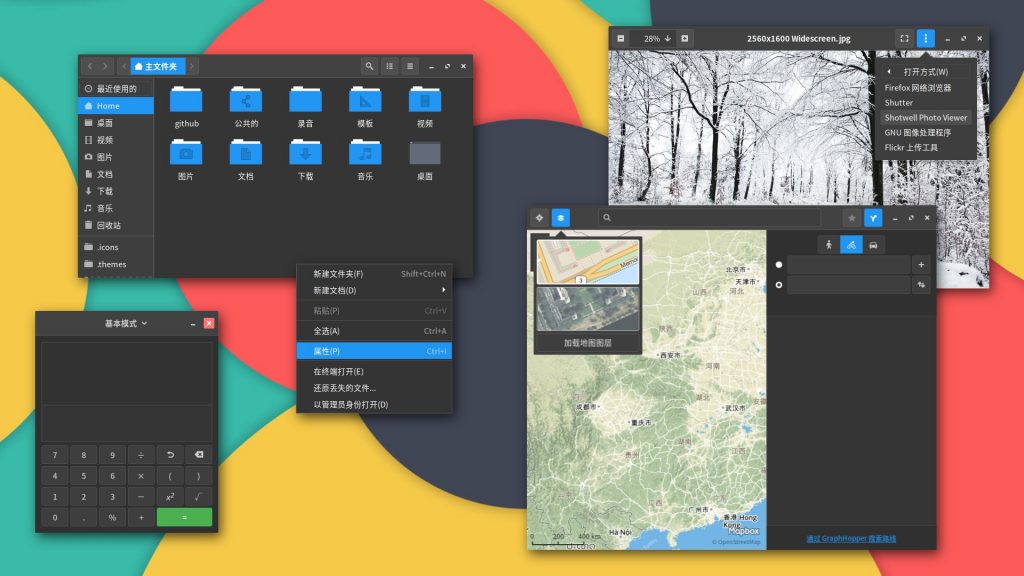
Task: Click the explore marker icon in Maps toolbar
Action: click(539, 217)
